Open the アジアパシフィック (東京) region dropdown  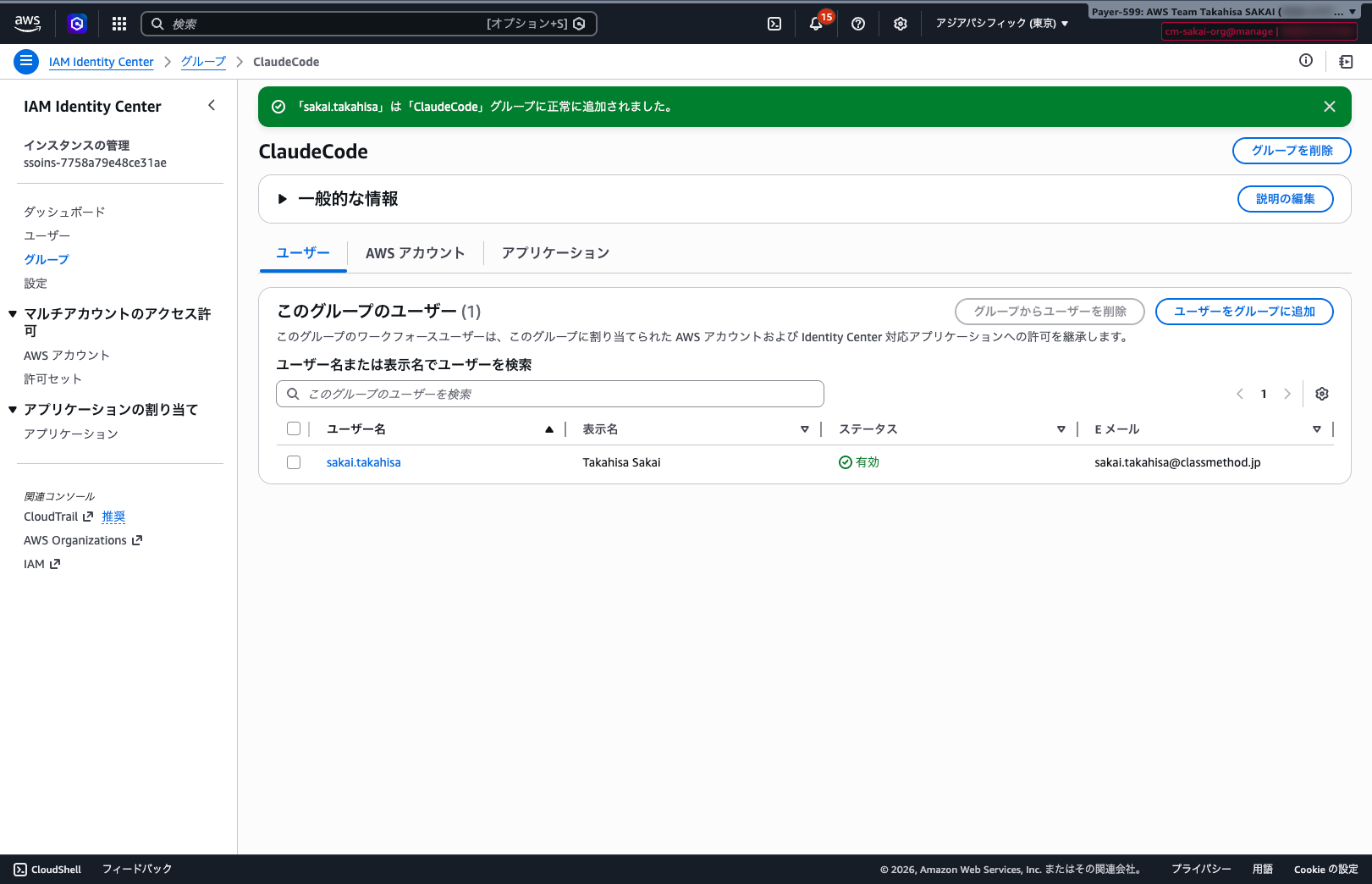1001,24
